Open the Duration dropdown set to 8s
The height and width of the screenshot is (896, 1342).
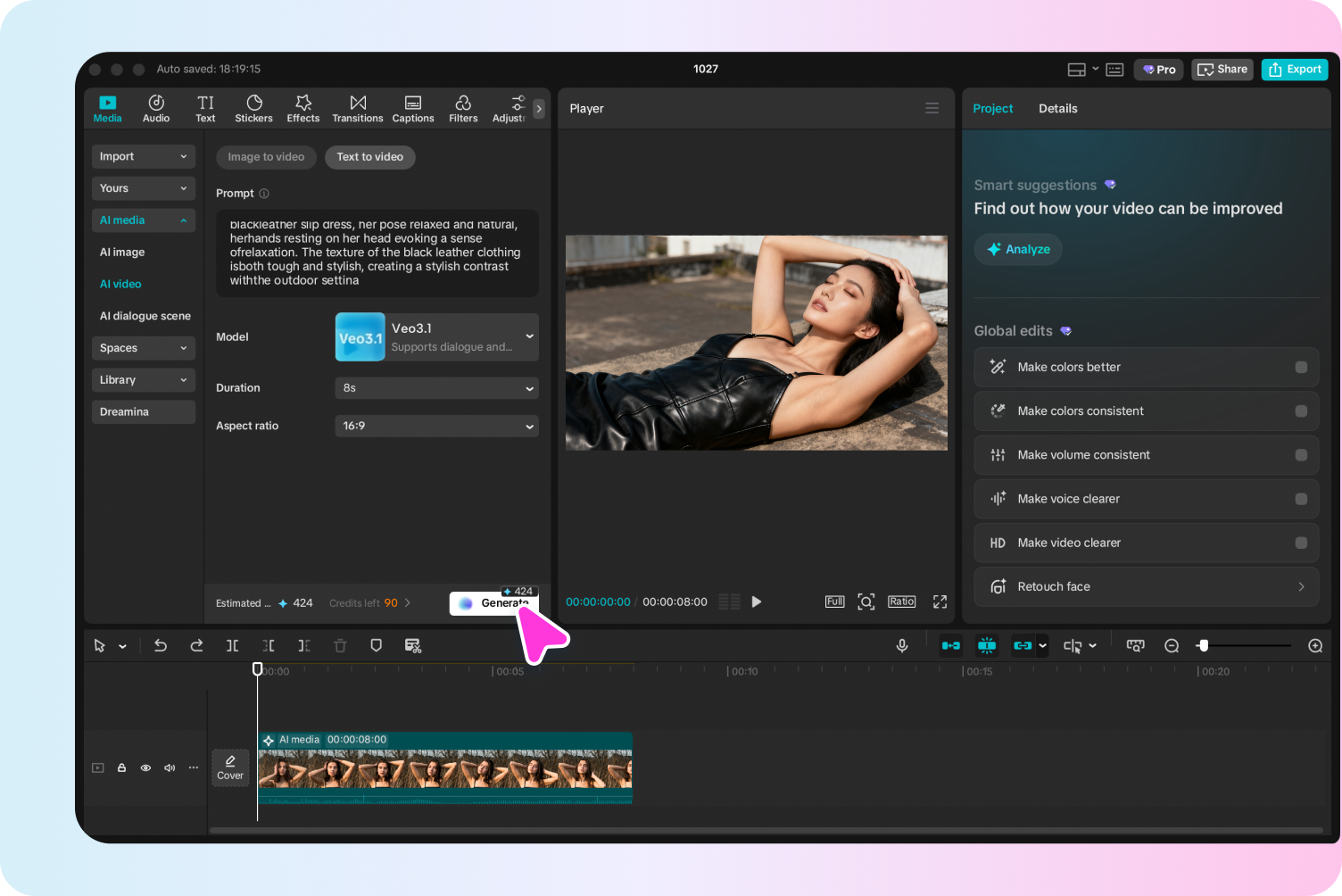[x=436, y=387]
